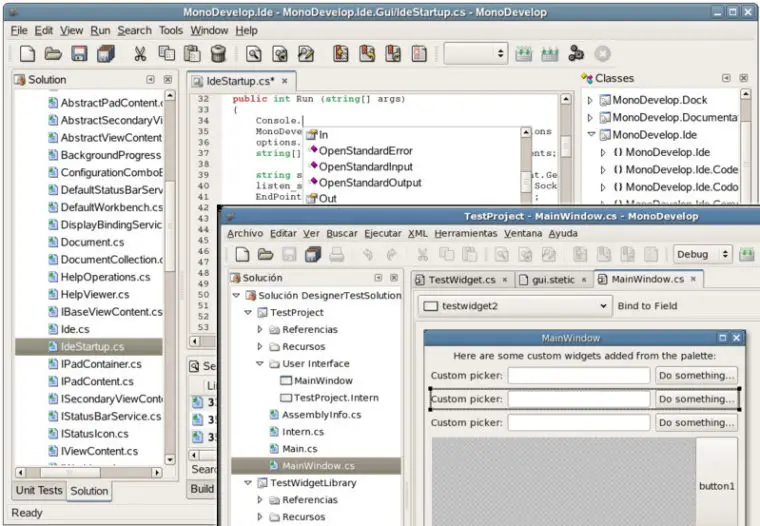760x526 pixels.
Task: Close the IdeStartup.cs editor tab
Action: click(284, 81)
